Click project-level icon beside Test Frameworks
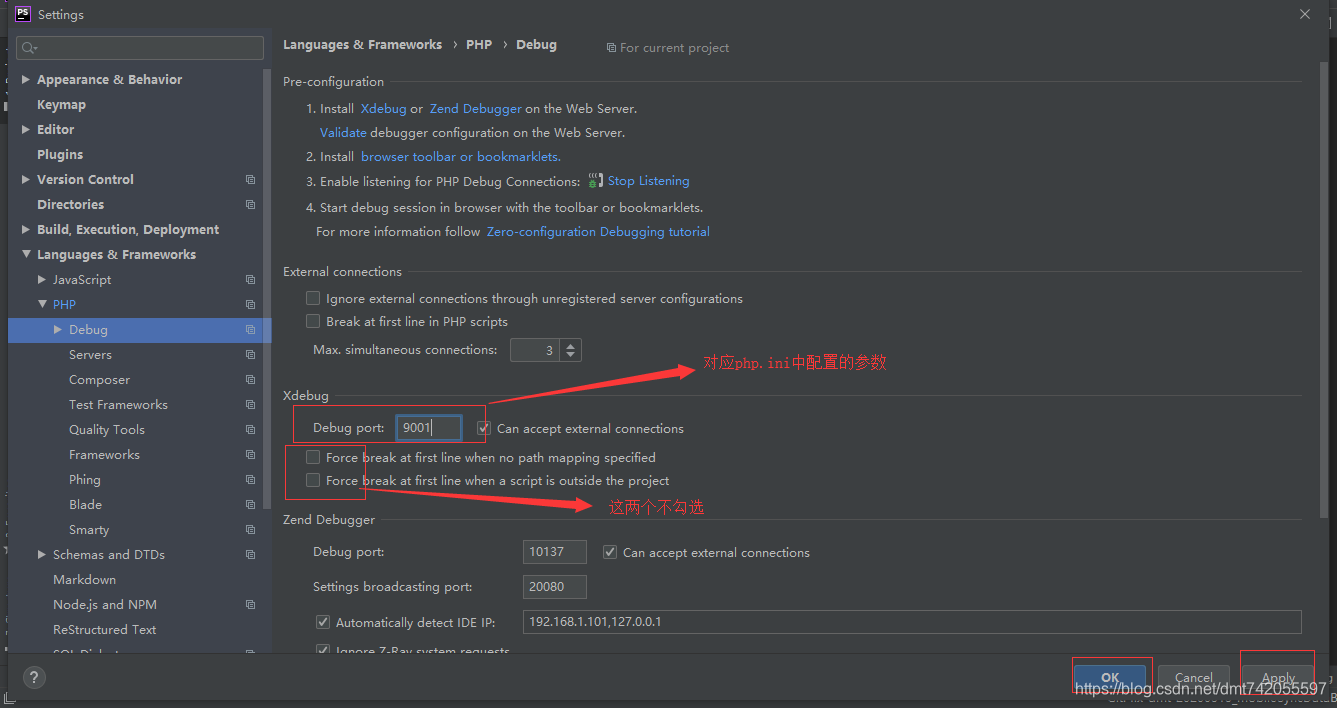Viewport: 1337px width, 708px height. (x=250, y=405)
